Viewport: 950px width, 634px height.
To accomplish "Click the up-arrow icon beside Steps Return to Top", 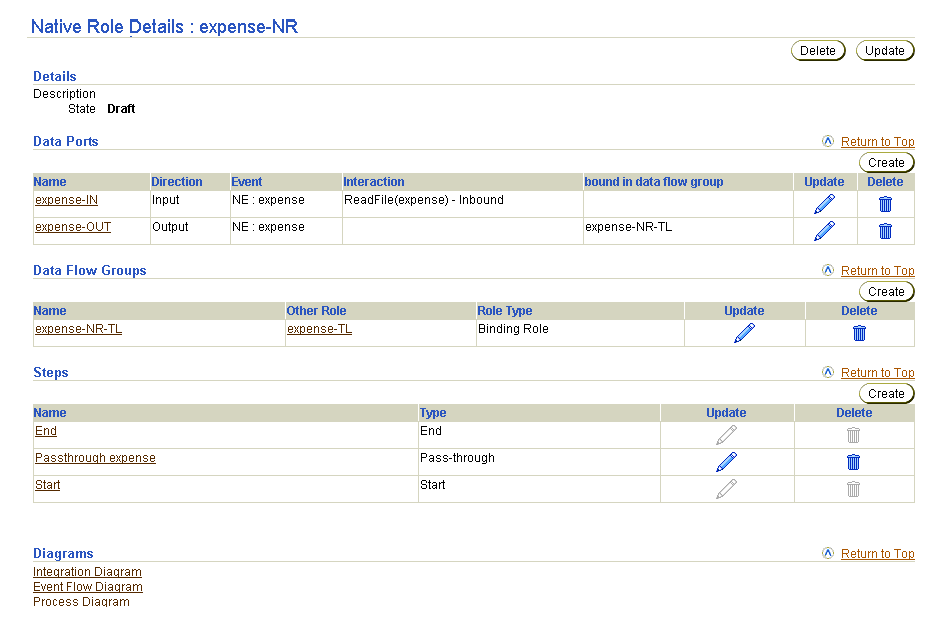I will pyautogui.click(x=828, y=372).
